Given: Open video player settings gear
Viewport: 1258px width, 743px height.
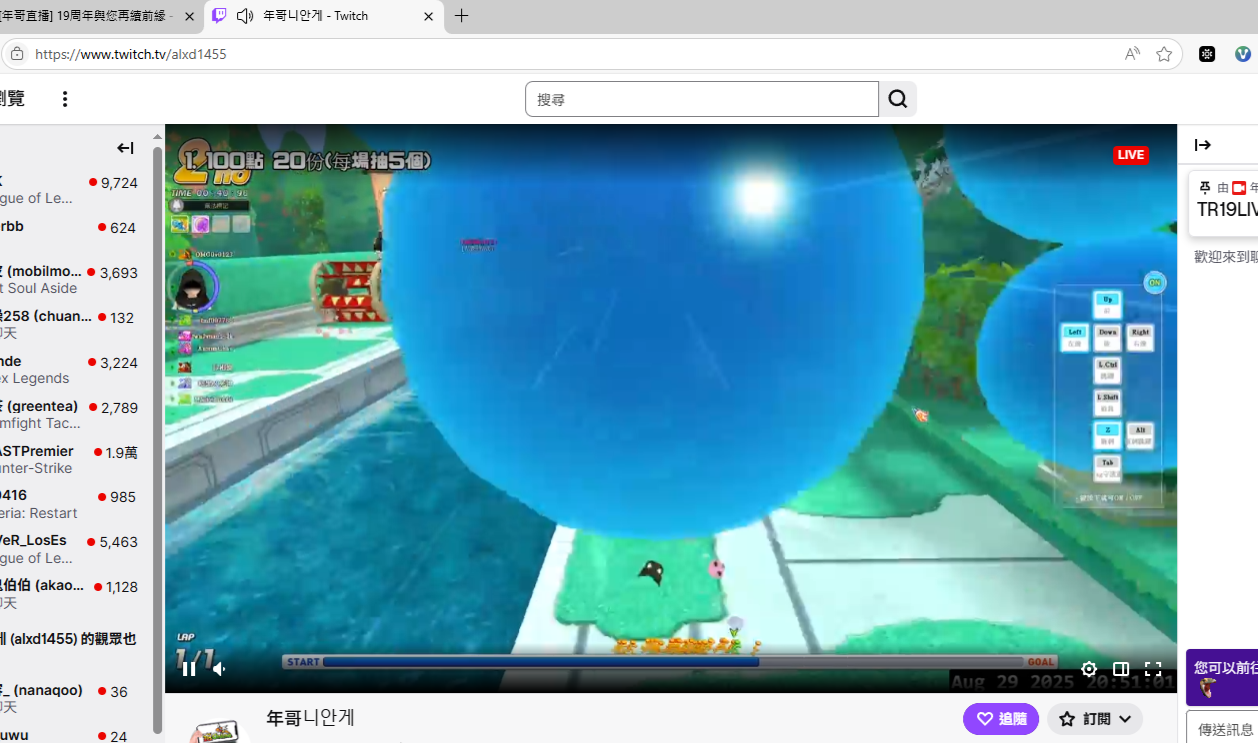Looking at the screenshot, I should tap(1089, 669).
